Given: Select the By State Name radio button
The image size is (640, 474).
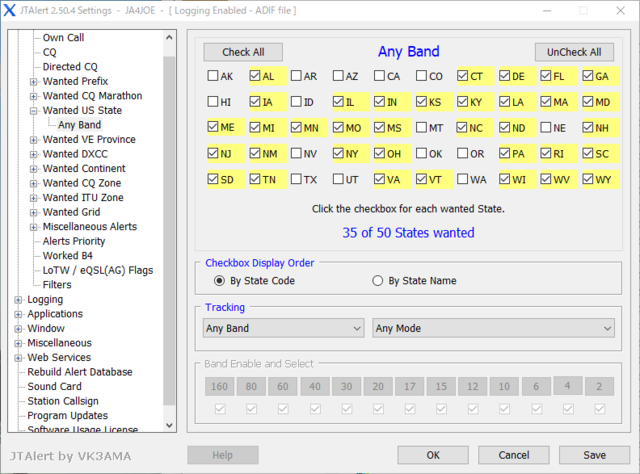Looking at the screenshot, I should [378, 281].
